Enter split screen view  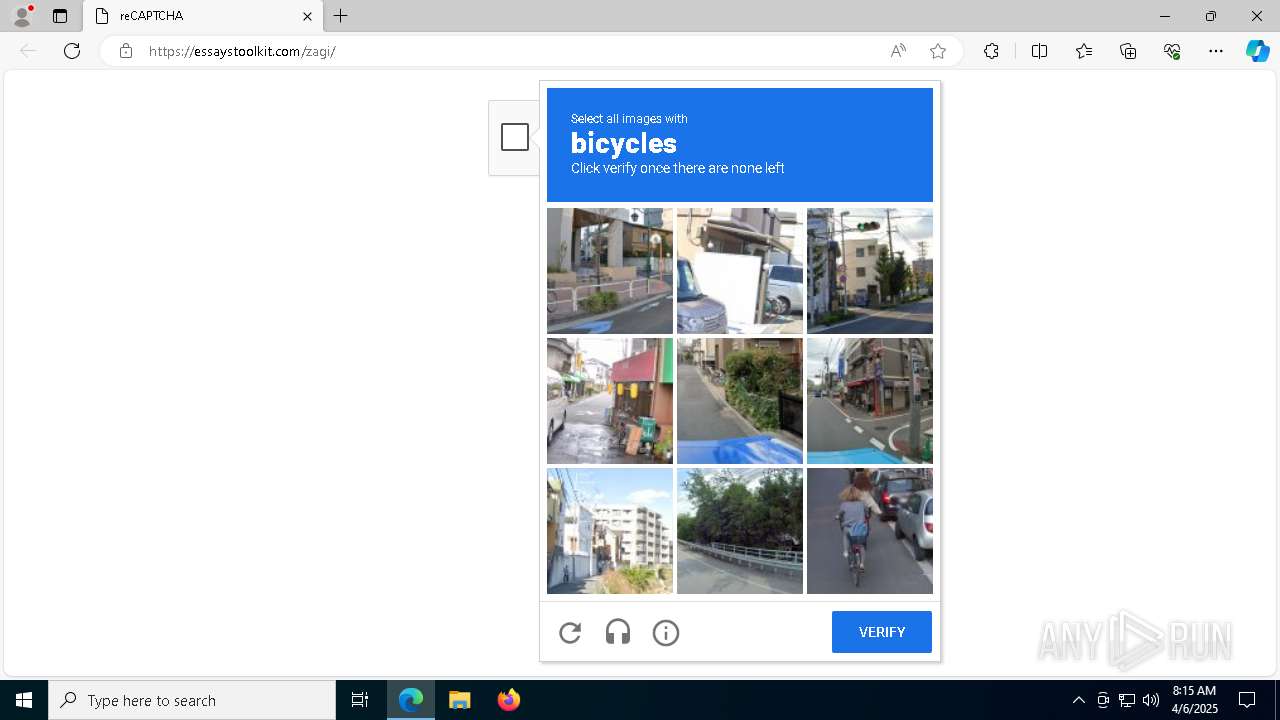point(1039,51)
